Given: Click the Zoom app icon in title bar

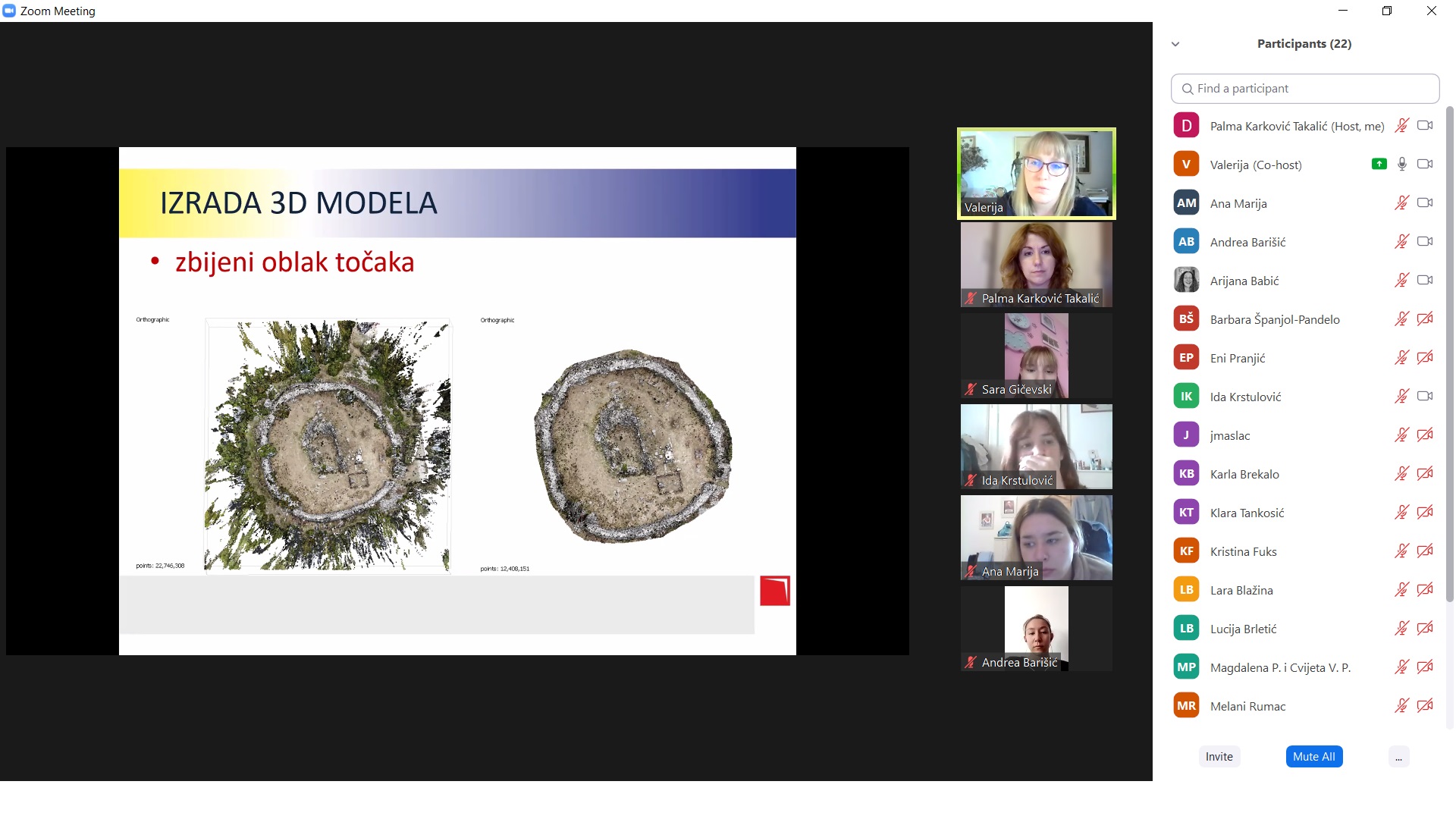Looking at the screenshot, I should (9, 11).
